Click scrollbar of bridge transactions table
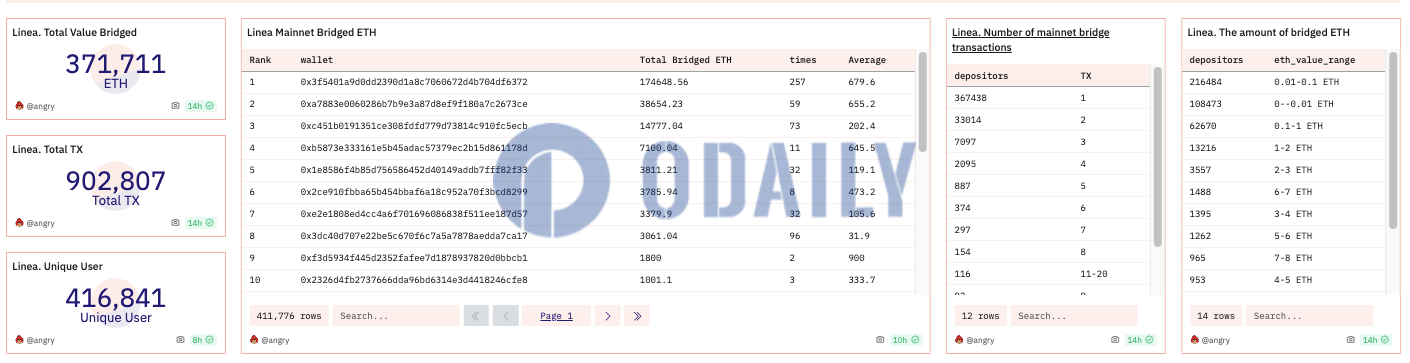 click(x=1158, y=157)
